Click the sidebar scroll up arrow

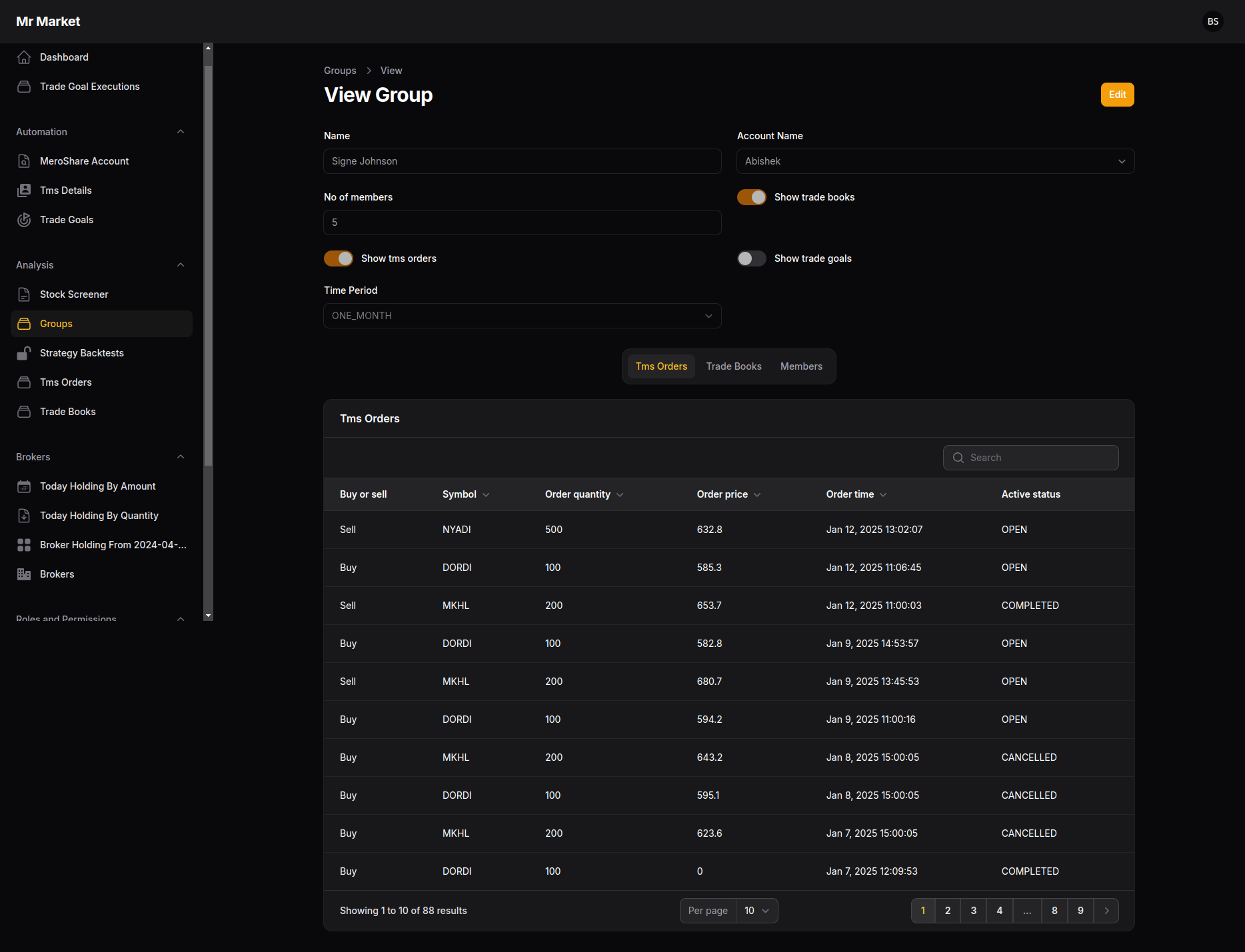tap(208, 48)
